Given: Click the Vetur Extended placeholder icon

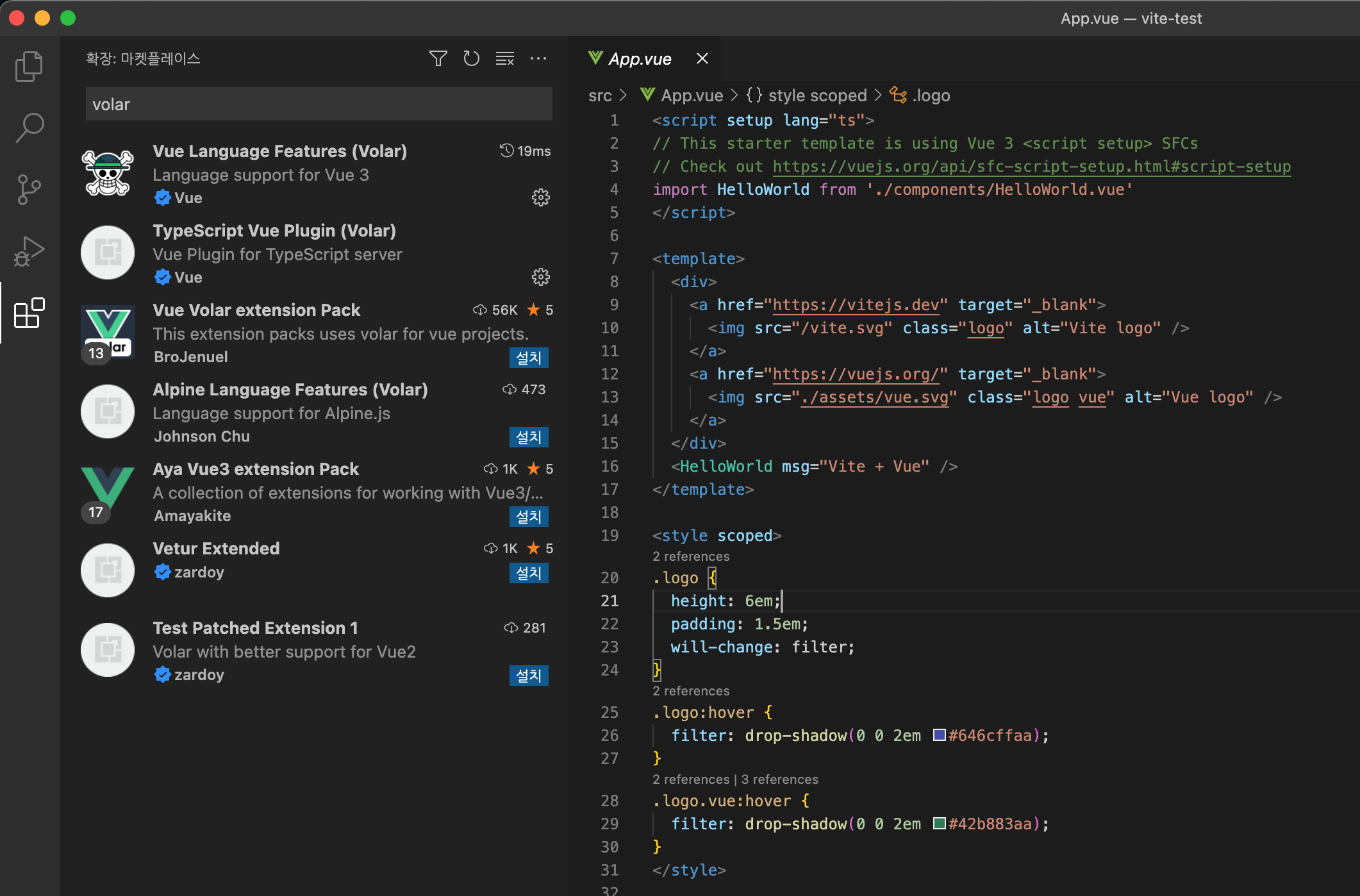Looking at the screenshot, I should point(108,570).
